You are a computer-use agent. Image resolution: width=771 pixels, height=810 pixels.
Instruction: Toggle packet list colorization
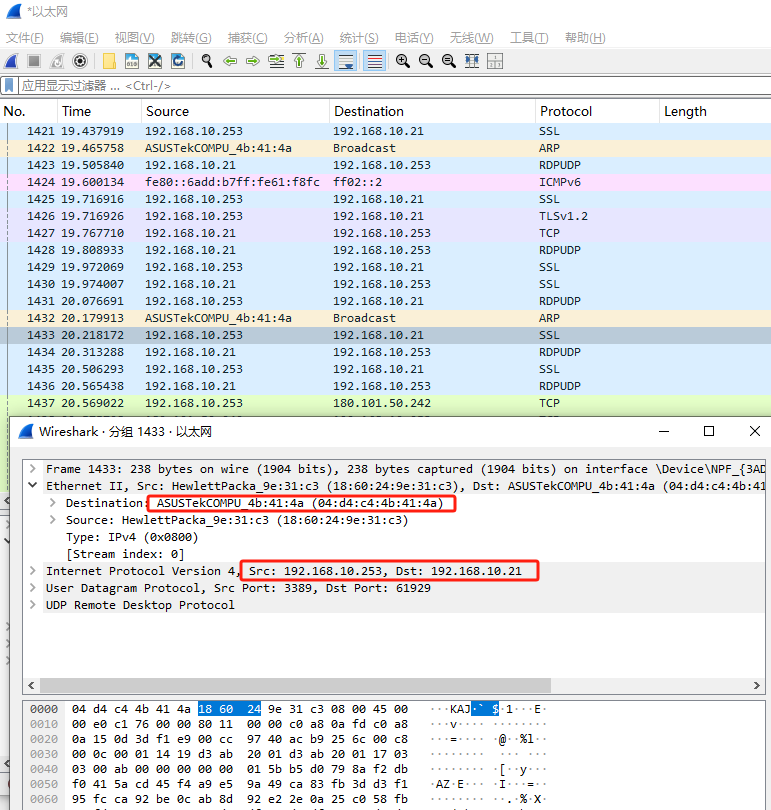click(374, 61)
